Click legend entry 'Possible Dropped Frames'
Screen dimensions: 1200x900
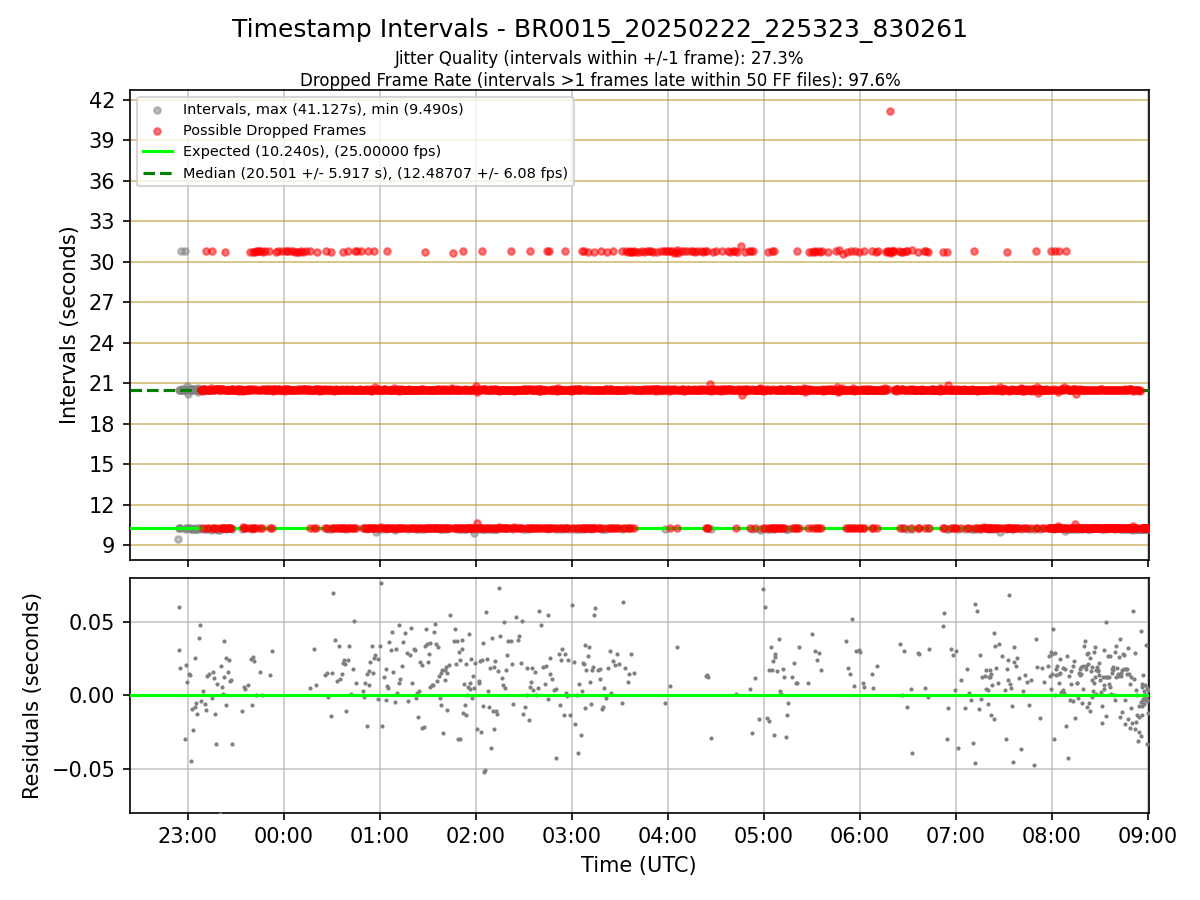(274, 130)
